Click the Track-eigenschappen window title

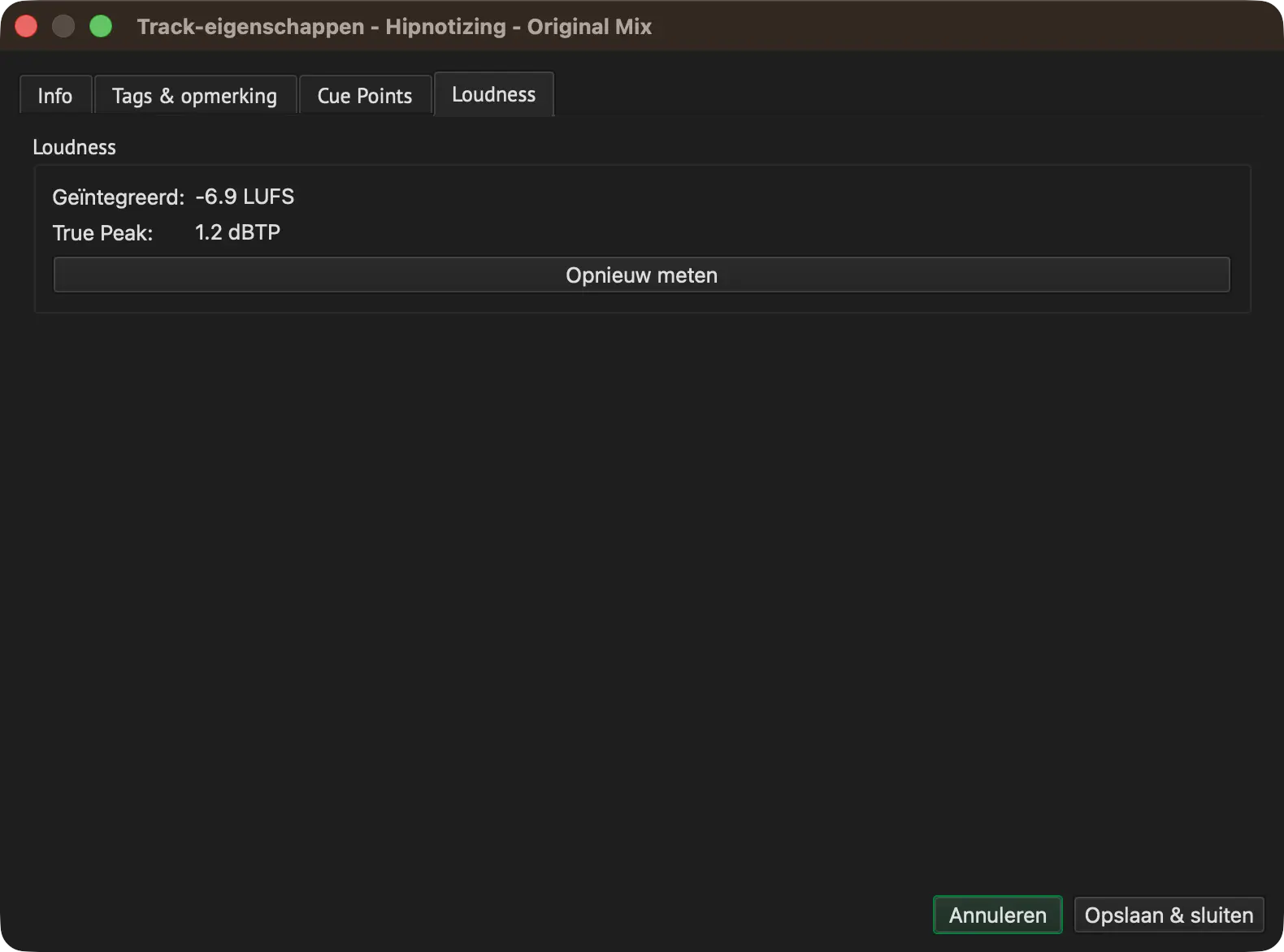[x=394, y=27]
